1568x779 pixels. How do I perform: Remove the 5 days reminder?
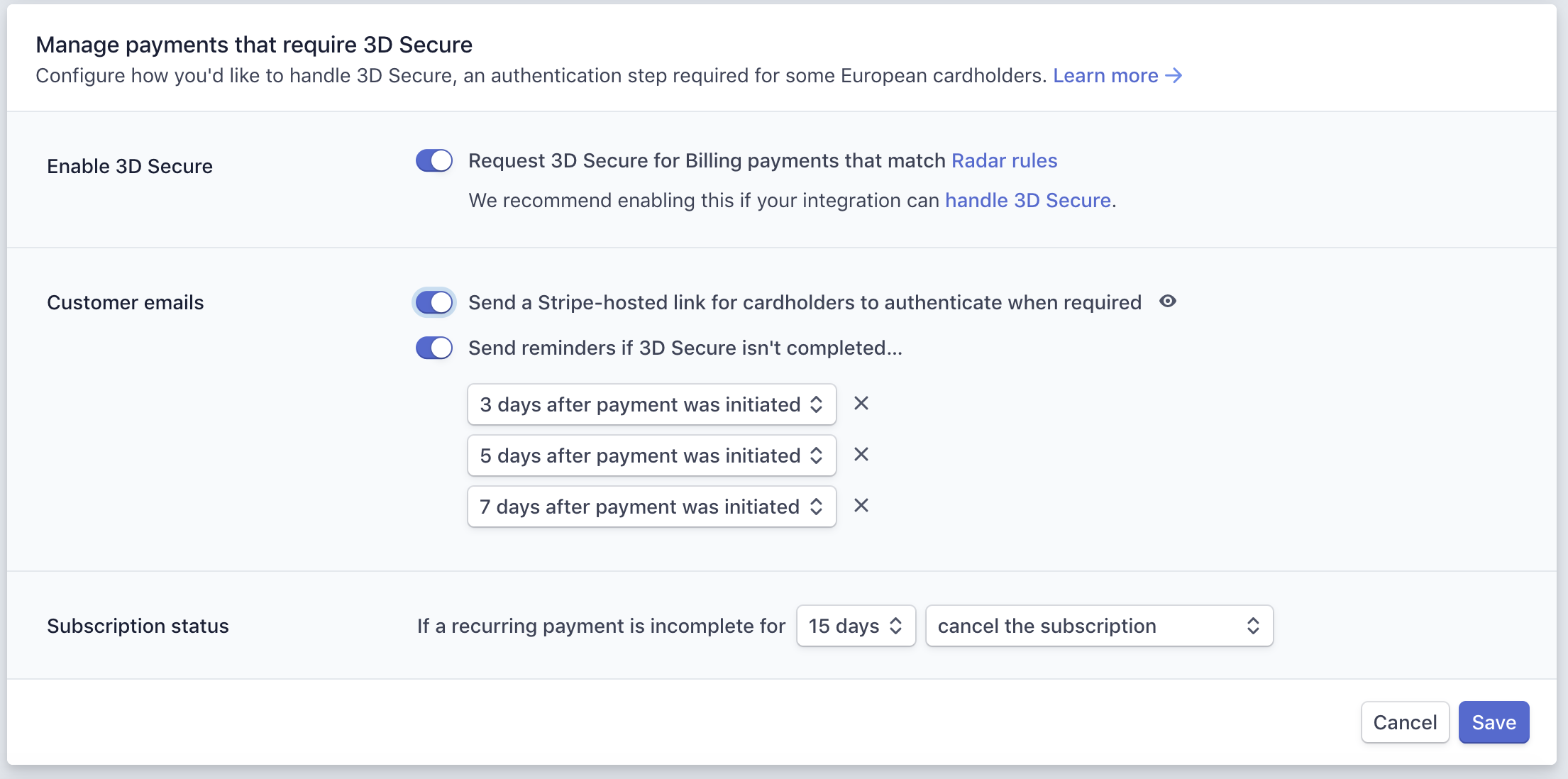click(861, 455)
